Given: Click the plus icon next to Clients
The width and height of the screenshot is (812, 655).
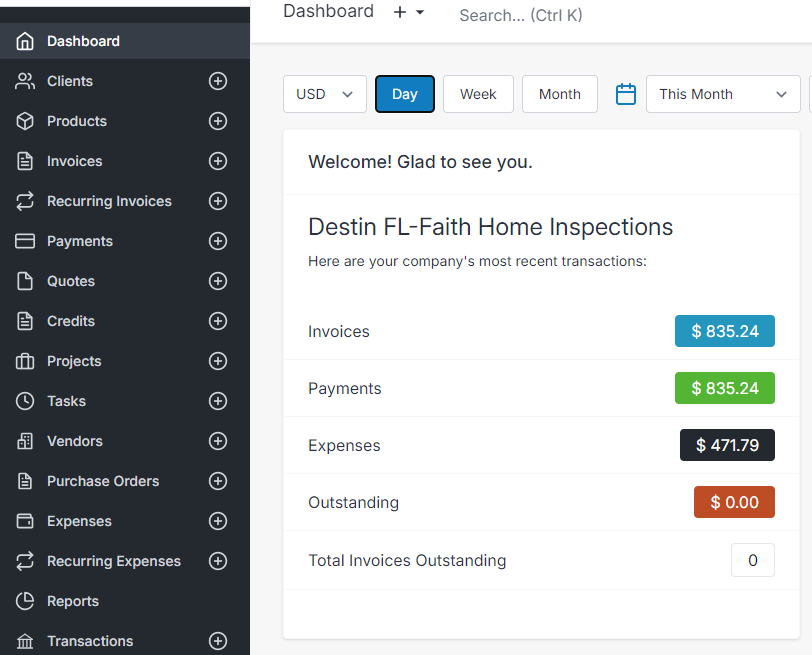Looking at the screenshot, I should coord(218,81).
